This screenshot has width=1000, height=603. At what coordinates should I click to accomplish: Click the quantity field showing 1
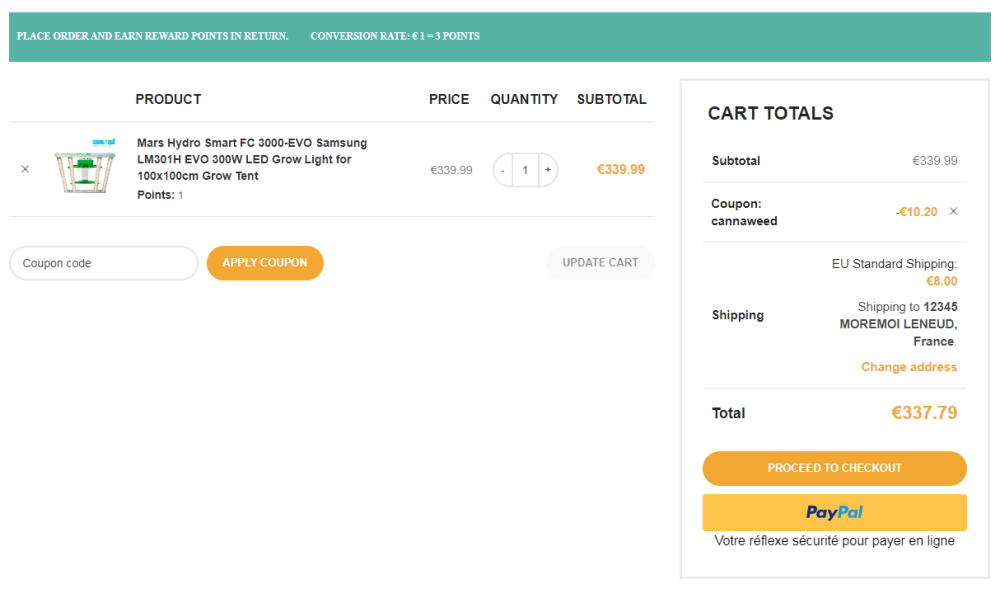526,170
